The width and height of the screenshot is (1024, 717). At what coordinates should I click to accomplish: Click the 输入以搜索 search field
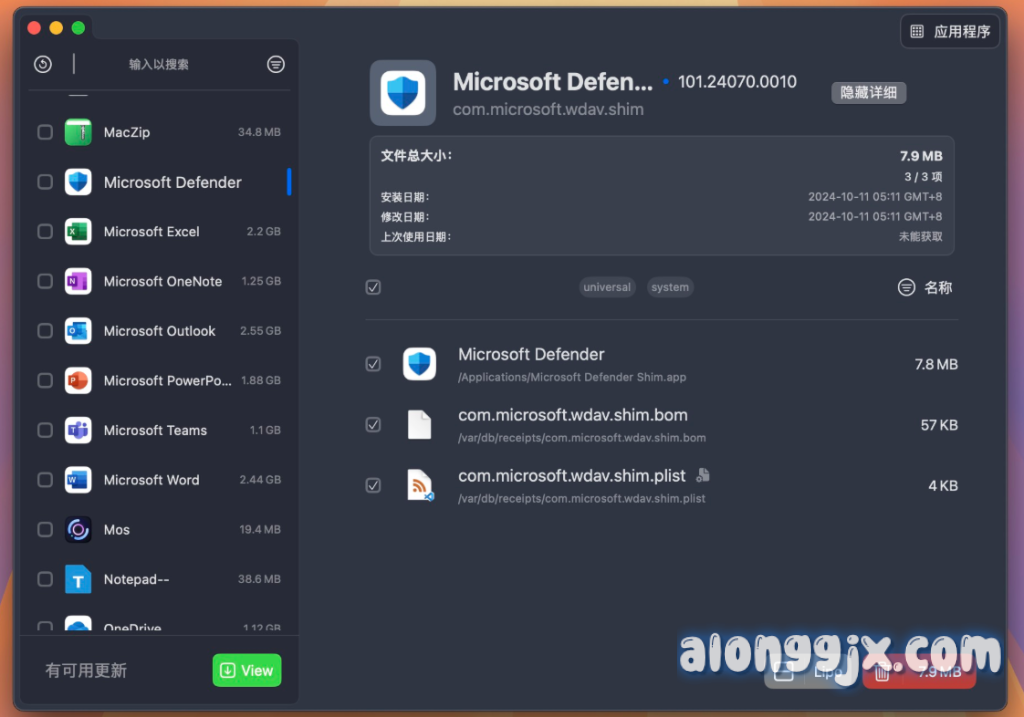click(160, 64)
